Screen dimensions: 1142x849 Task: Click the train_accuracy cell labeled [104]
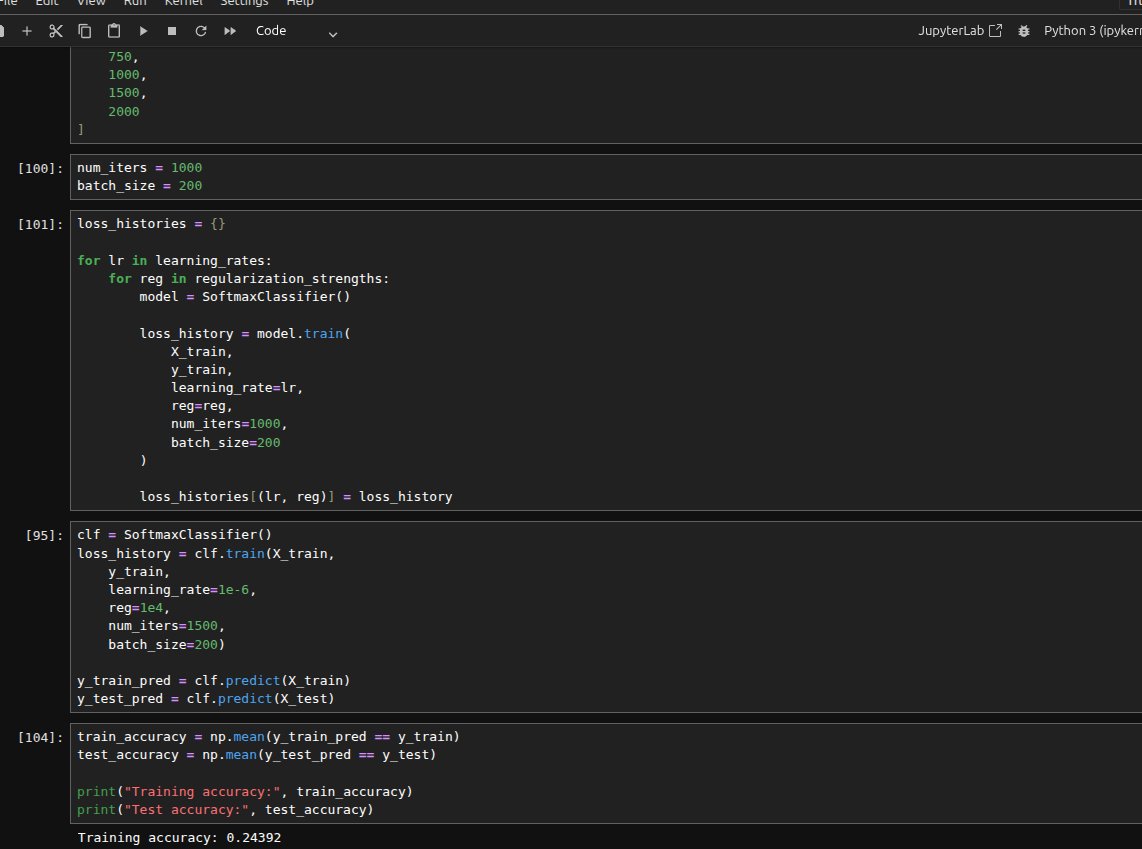coord(606,773)
